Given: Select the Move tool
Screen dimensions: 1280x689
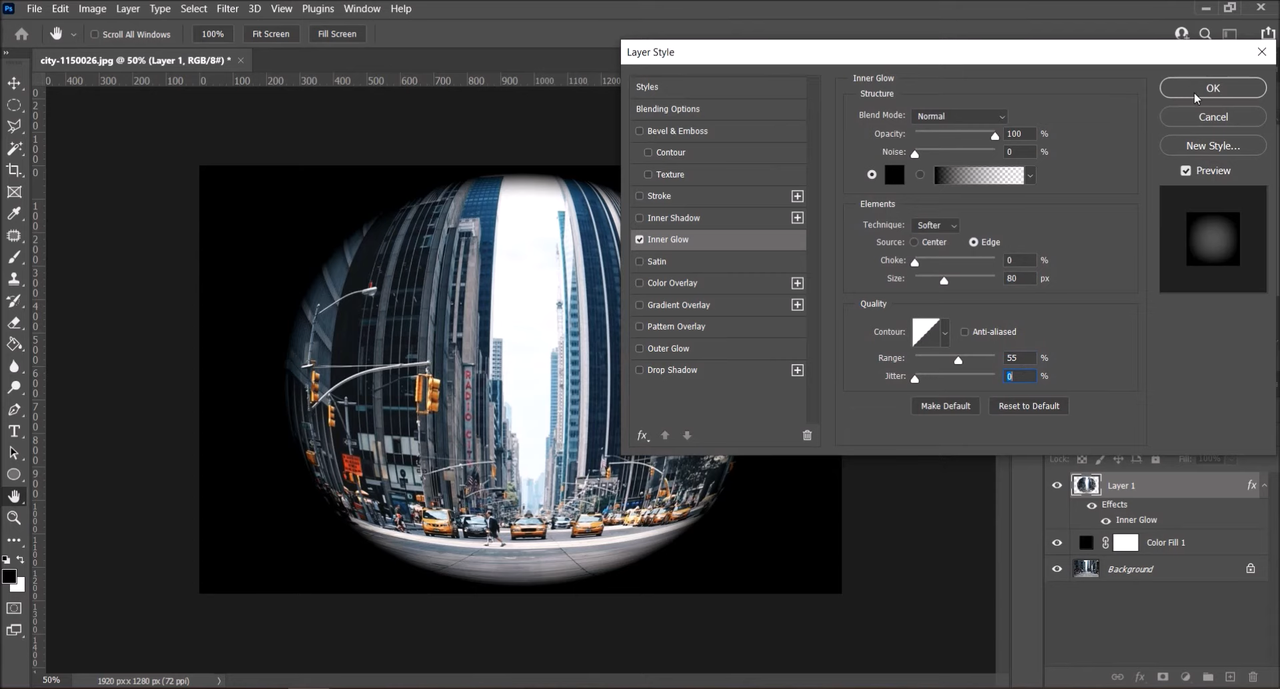Looking at the screenshot, I should [x=14, y=83].
